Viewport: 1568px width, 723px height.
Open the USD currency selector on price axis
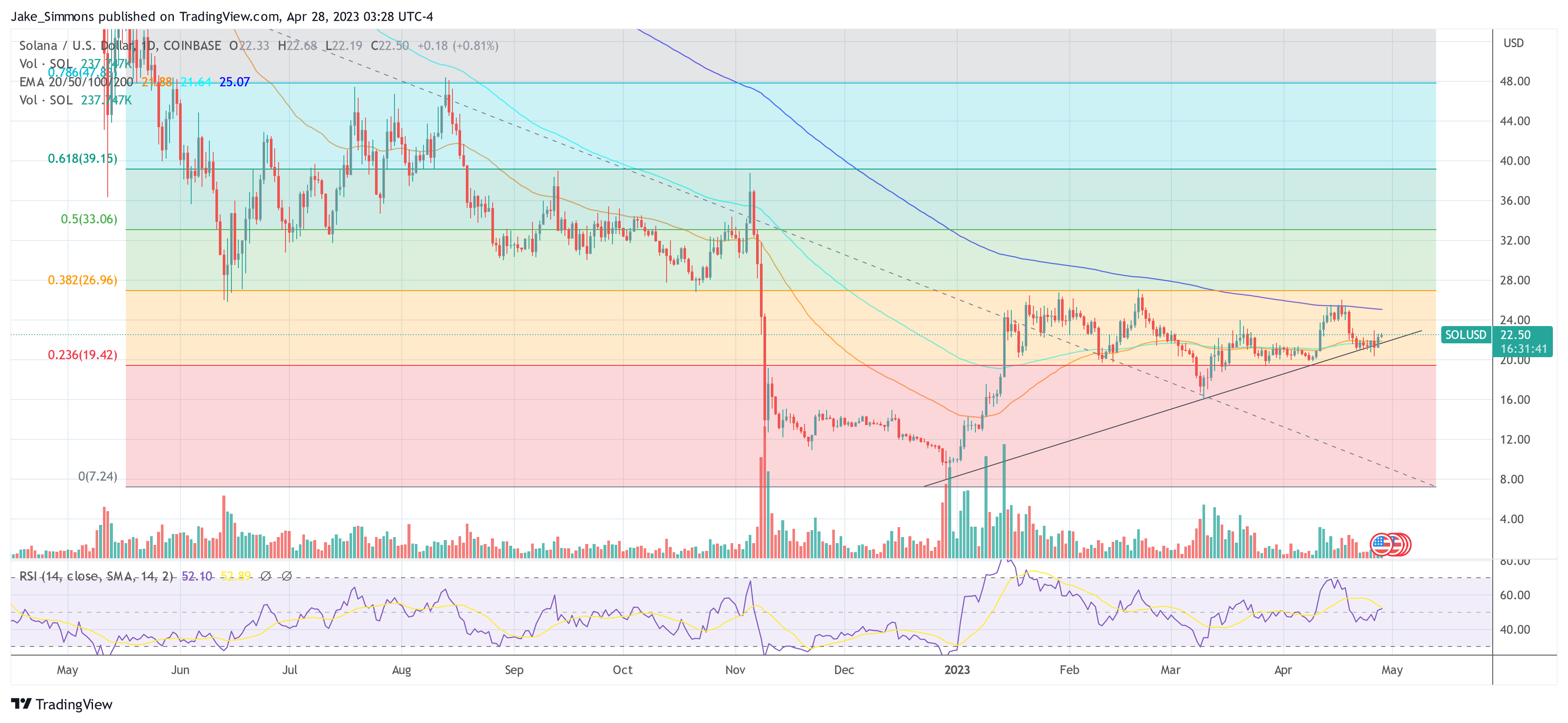(1513, 43)
